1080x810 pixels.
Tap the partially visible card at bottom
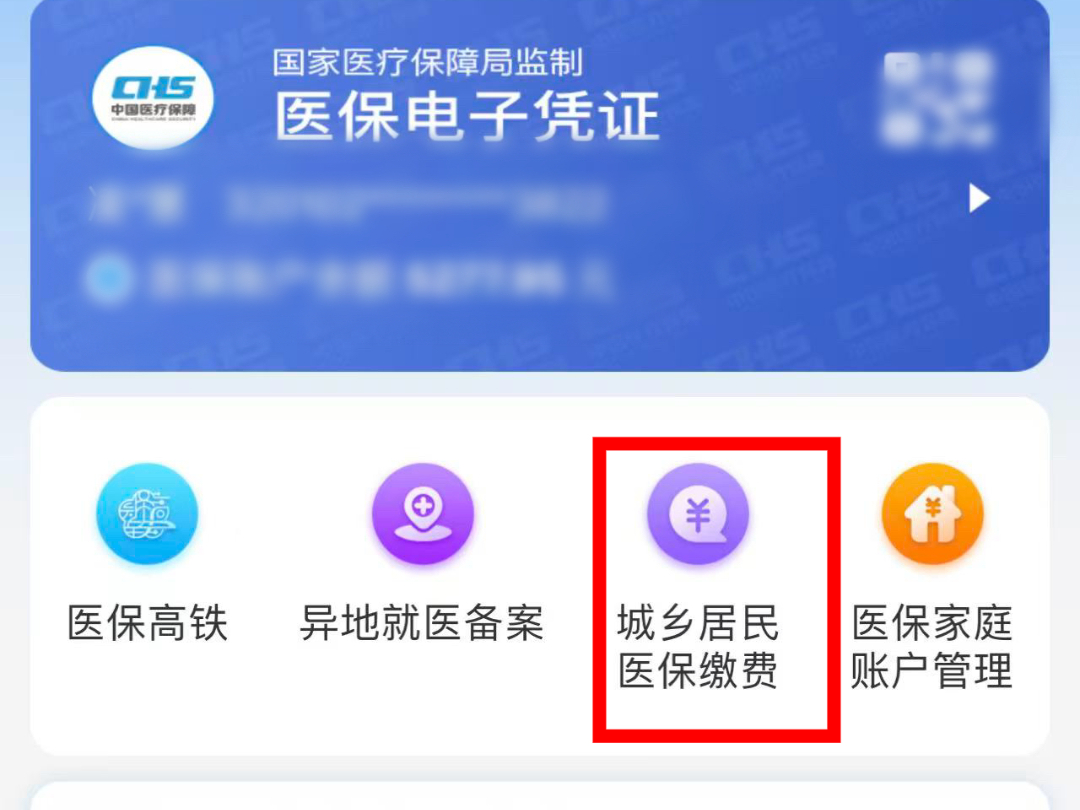point(540,796)
